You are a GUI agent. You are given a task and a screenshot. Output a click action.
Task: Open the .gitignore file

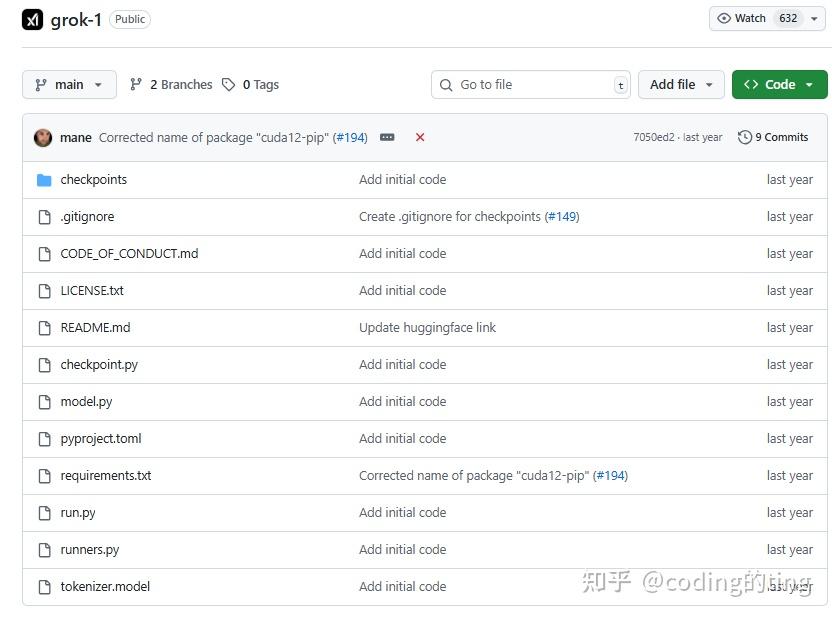tap(87, 217)
